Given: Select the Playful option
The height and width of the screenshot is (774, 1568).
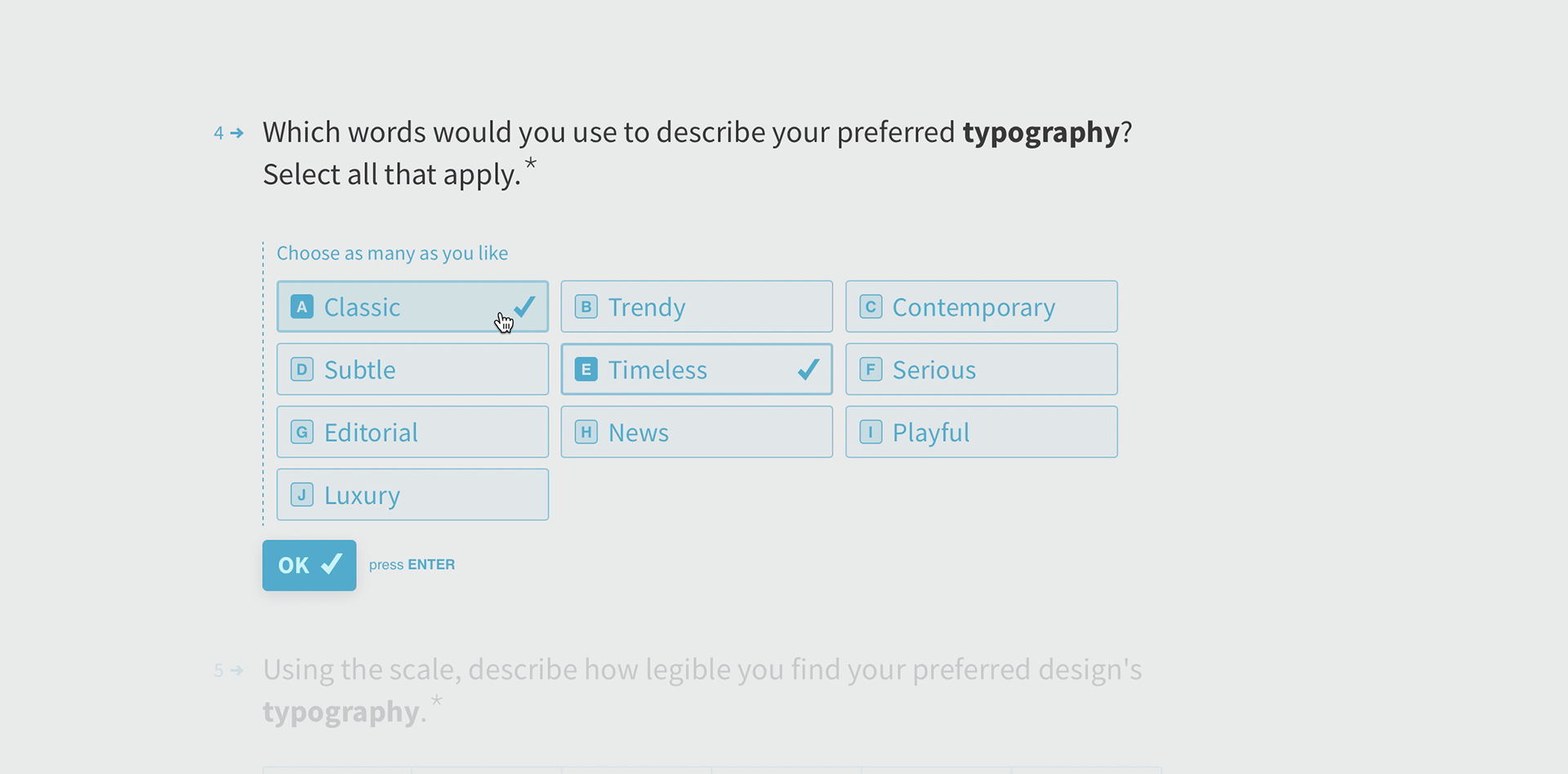Looking at the screenshot, I should click(x=981, y=432).
